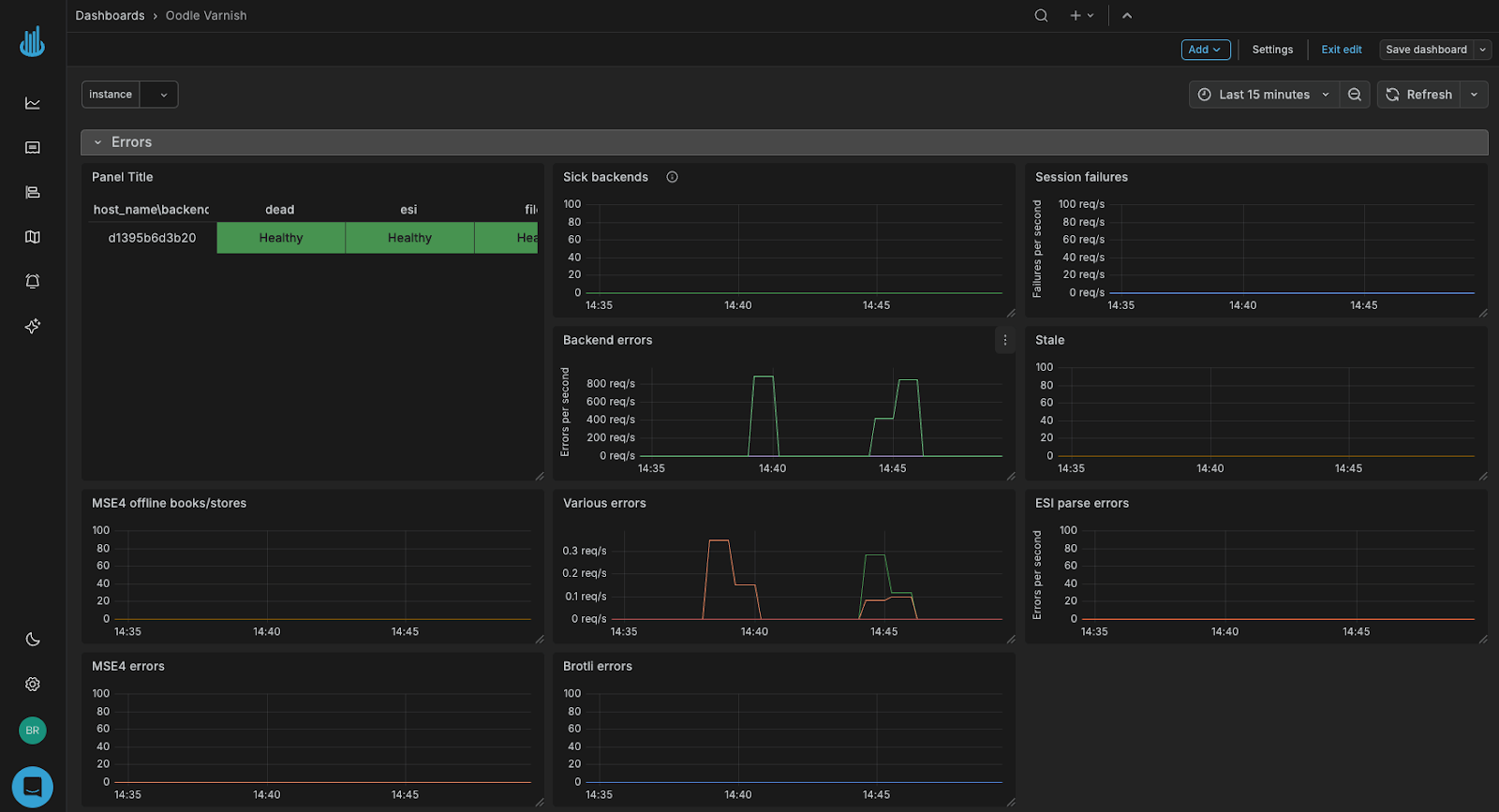Collapse the Errors row section
The height and width of the screenshot is (812, 1499).
pos(97,142)
